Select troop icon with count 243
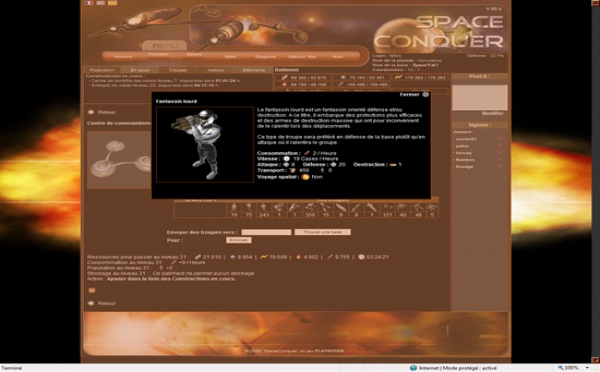The image size is (600, 372). coord(264,207)
